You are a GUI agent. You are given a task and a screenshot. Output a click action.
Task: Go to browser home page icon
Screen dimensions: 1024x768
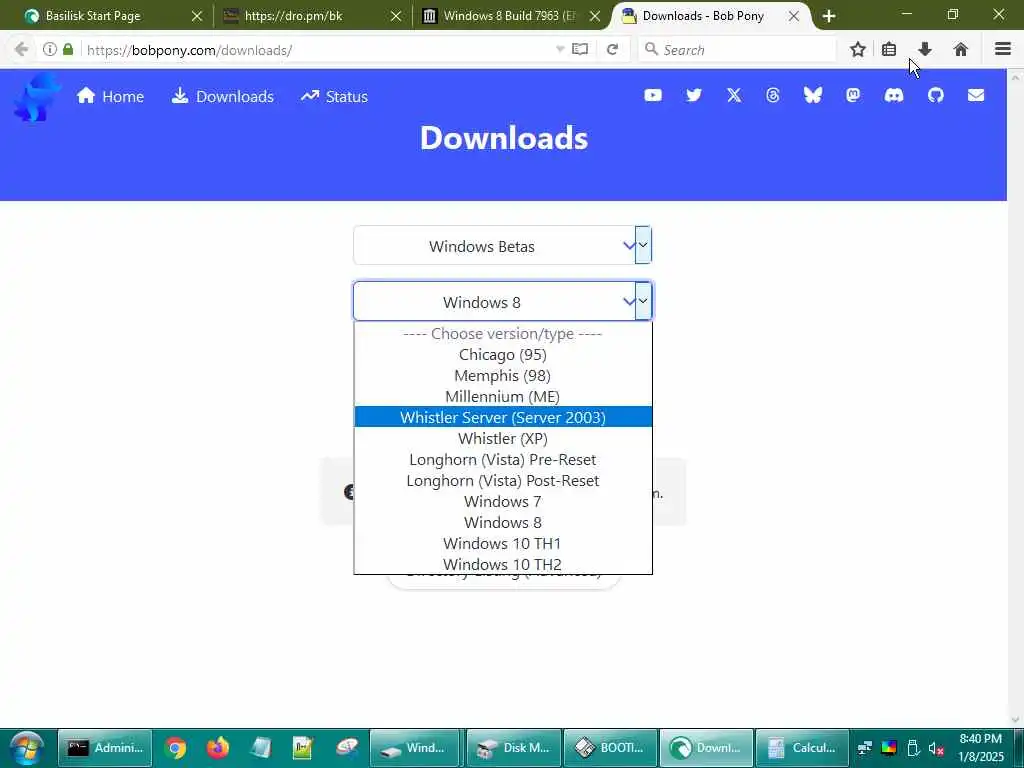960,50
